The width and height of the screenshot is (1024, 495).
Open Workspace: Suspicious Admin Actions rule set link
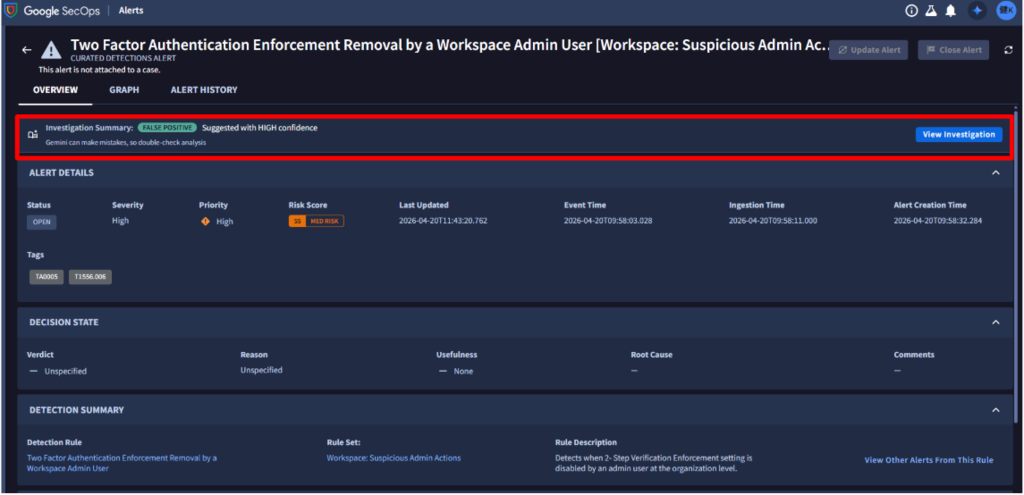[x=394, y=458]
